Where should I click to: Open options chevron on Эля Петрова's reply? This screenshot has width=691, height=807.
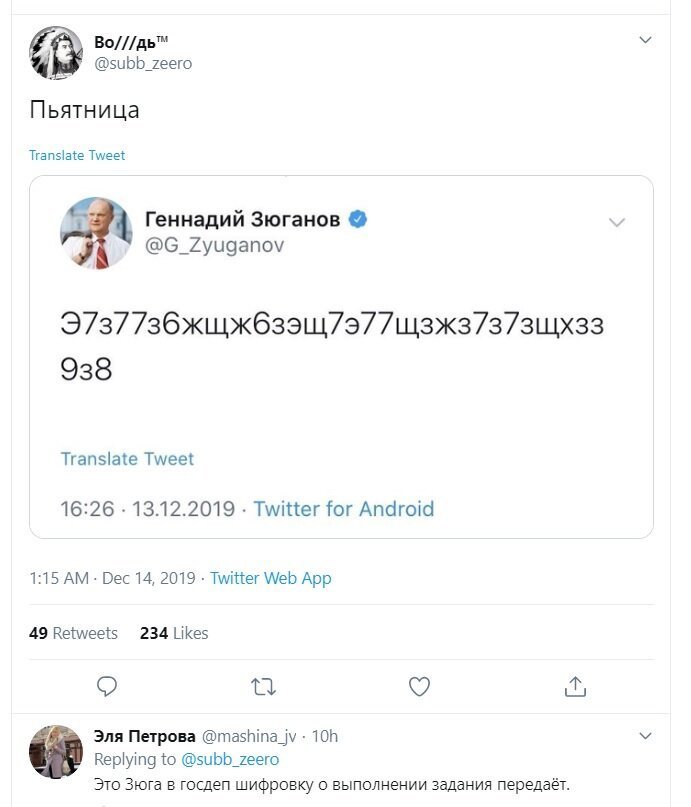tap(645, 736)
